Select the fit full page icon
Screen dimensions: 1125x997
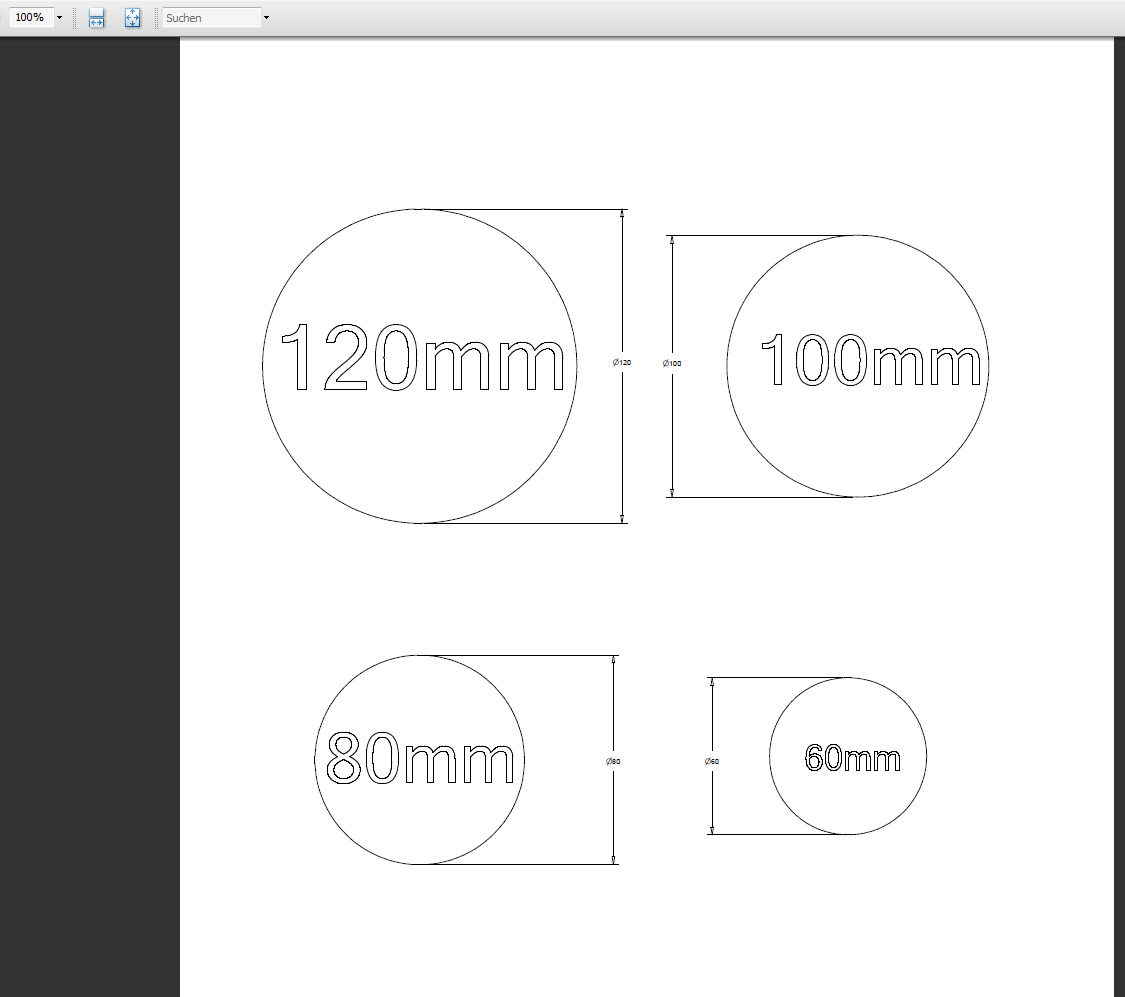(132, 17)
